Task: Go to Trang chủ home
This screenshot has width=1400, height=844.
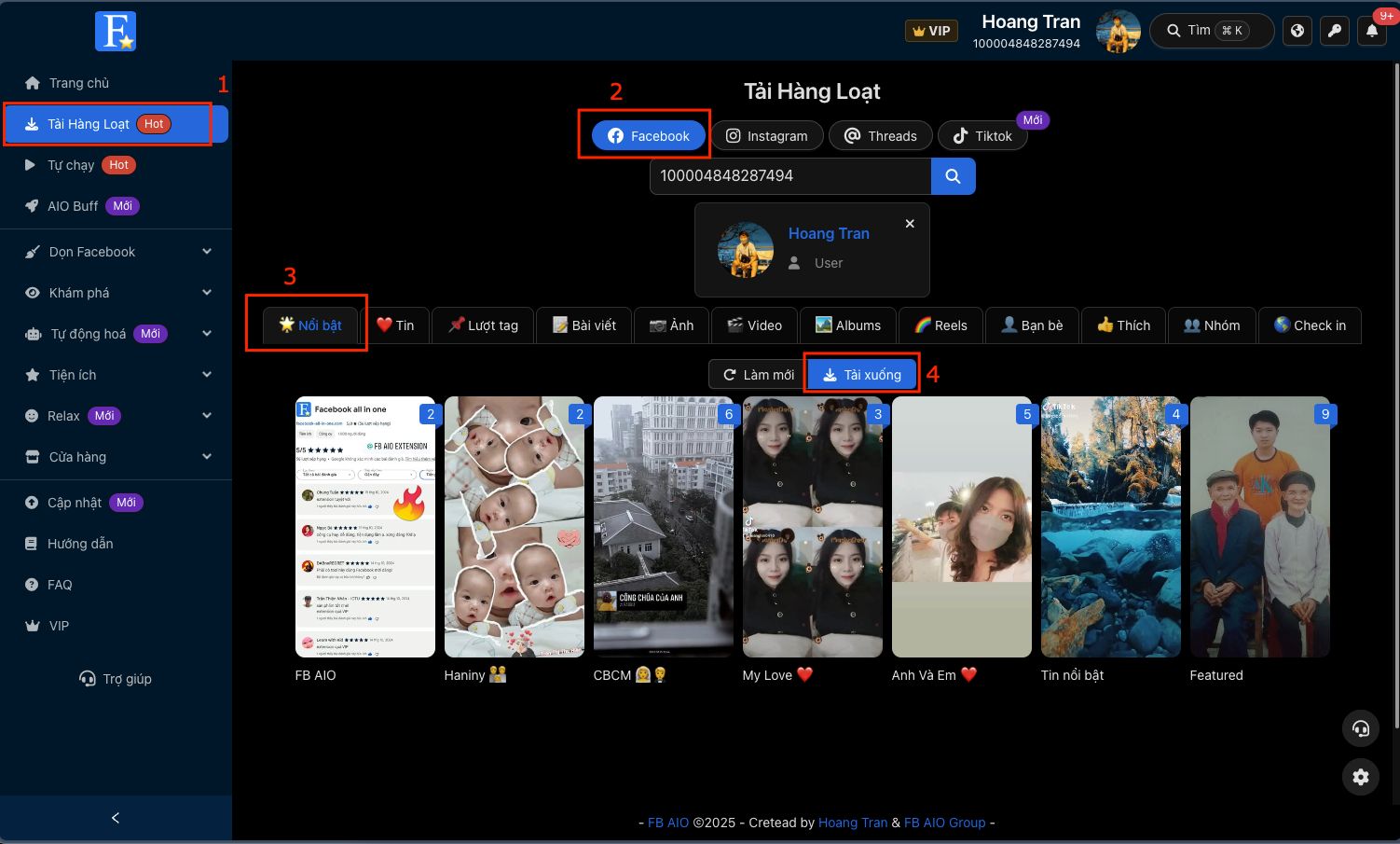Action: (116, 83)
